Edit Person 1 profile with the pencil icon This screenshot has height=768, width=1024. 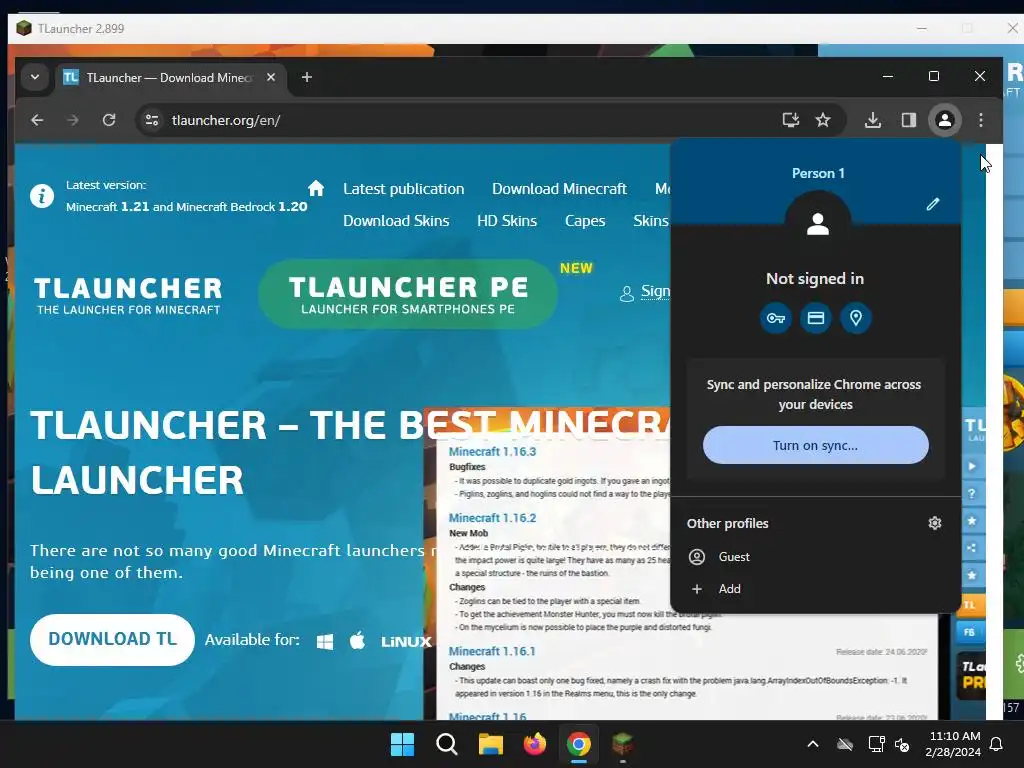(x=933, y=204)
